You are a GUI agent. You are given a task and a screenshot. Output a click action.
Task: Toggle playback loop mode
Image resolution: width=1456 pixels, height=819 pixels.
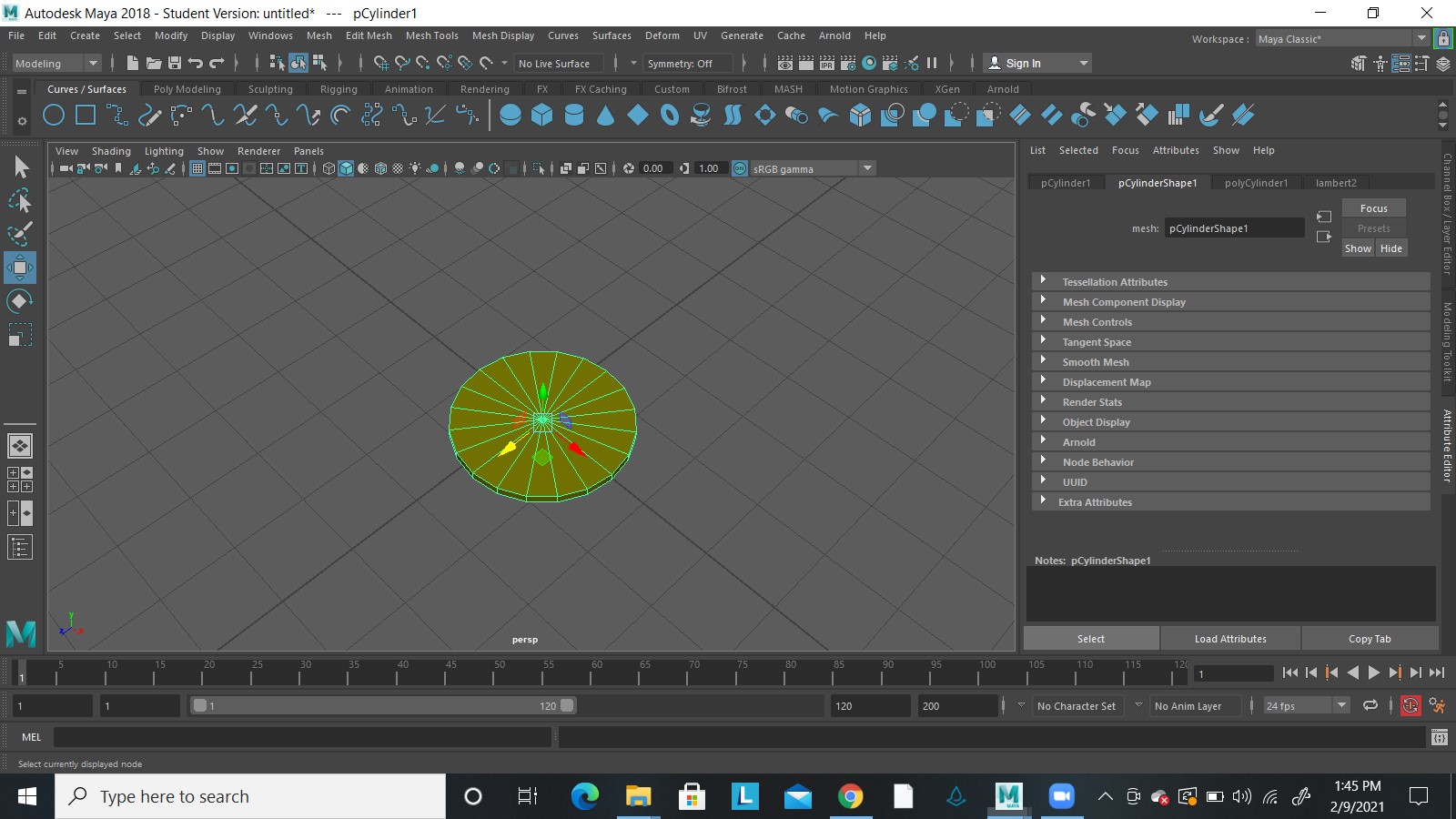tap(1370, 705)
